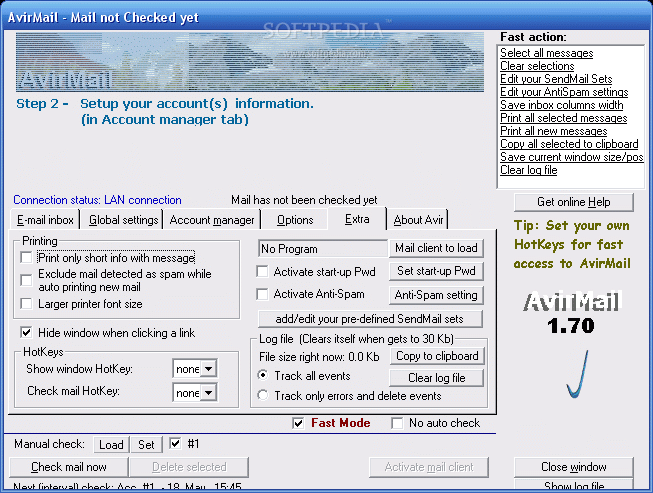Click Save inbox columns width link
Viewport: 653px width, 493px height.
[561, 105]
